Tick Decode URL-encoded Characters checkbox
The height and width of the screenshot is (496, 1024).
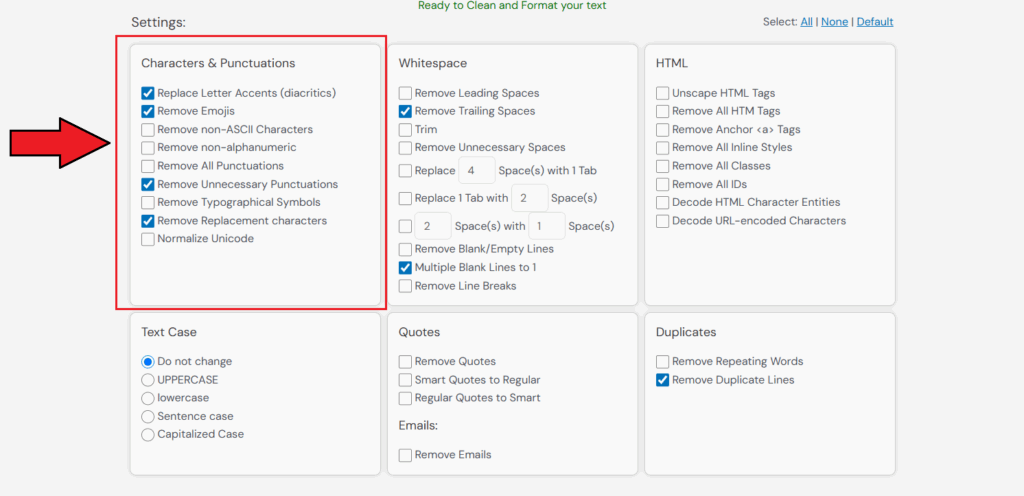pos(663,221)
